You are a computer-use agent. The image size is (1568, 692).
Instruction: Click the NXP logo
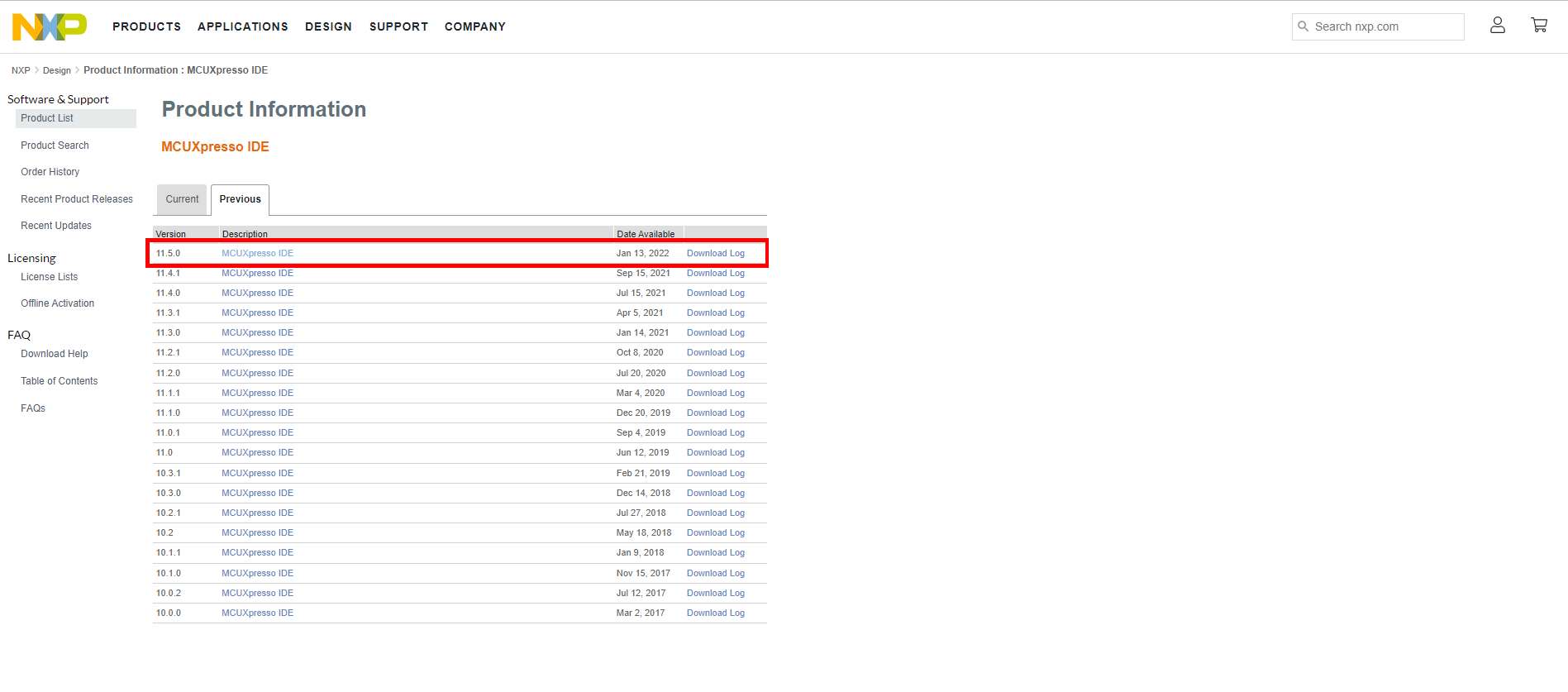49,26
